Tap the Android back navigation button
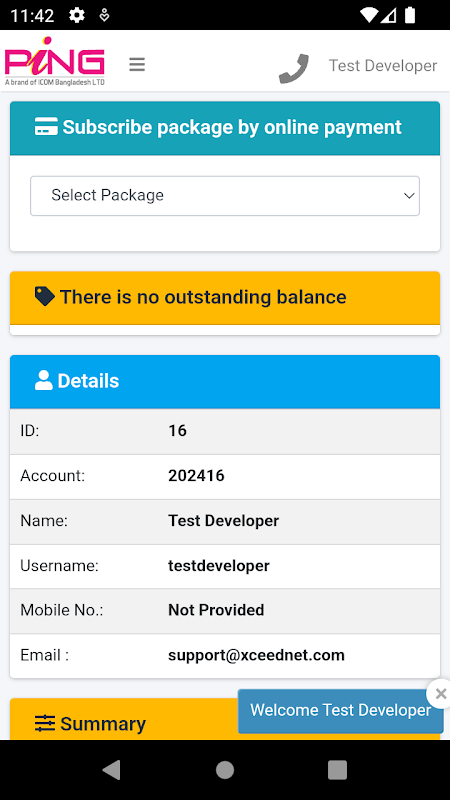 112,769
